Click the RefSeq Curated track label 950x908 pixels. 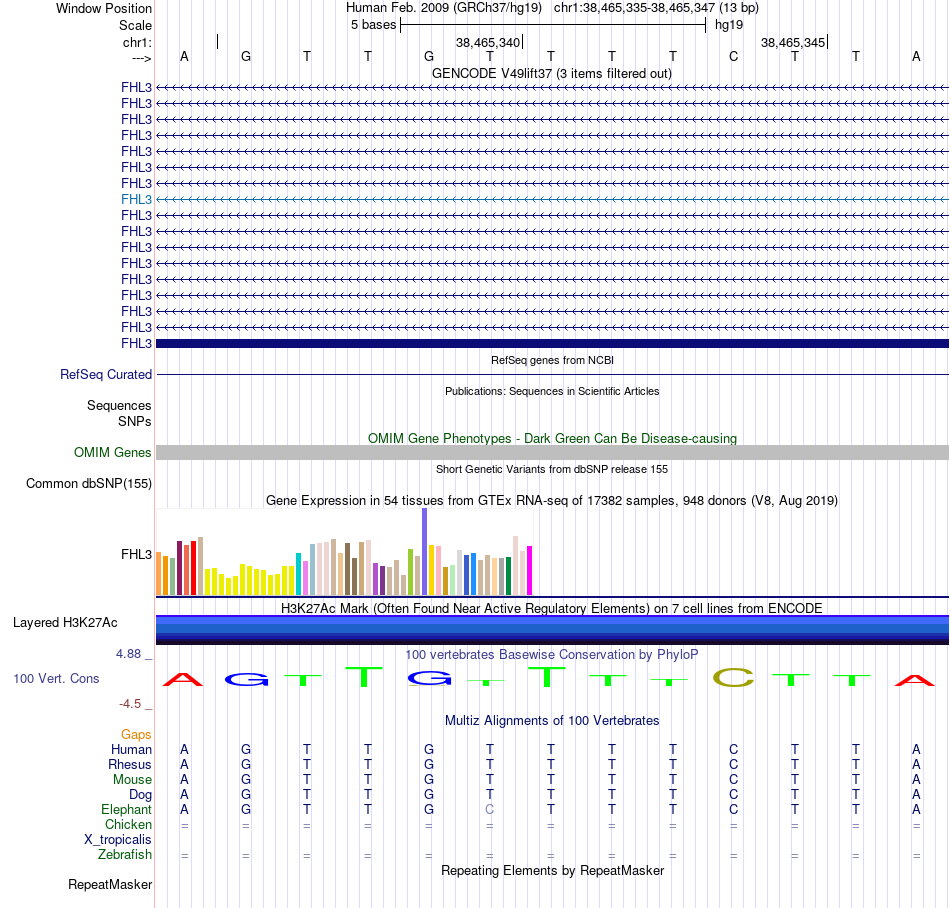point(105,374)
